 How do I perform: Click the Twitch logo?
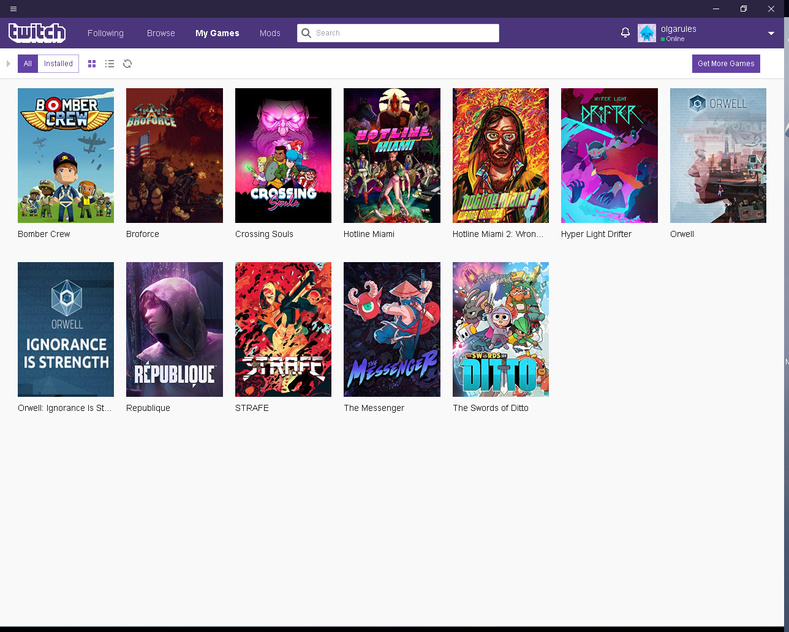tap(37, 33)
